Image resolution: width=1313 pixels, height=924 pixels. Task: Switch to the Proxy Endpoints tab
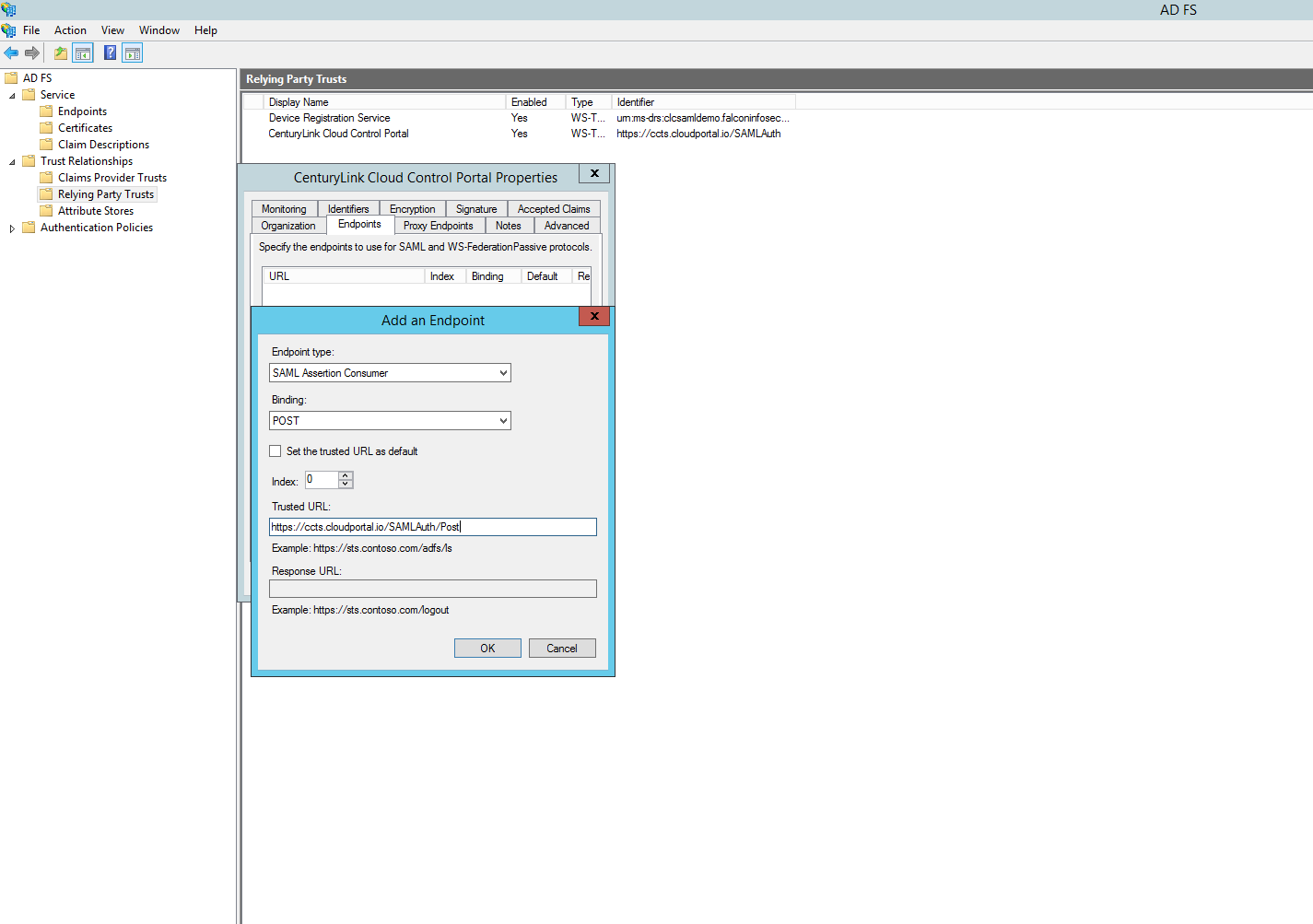coord(439,226)
